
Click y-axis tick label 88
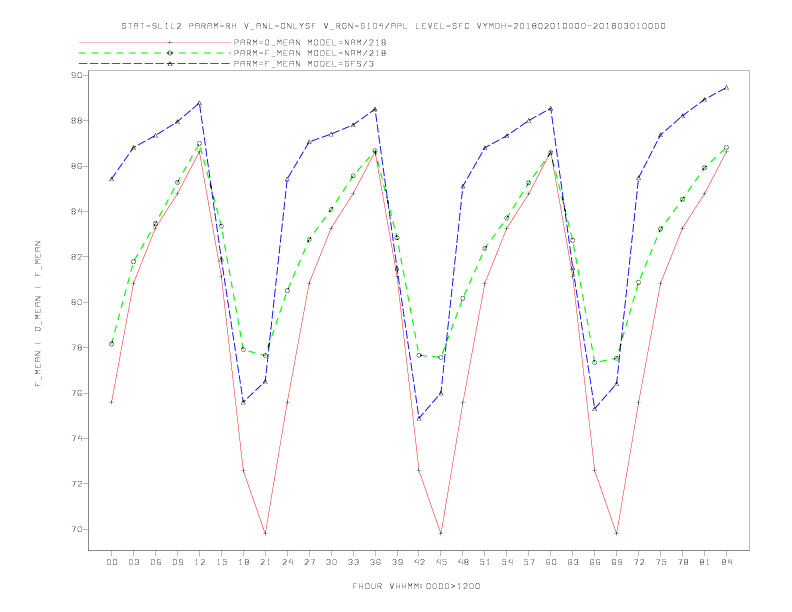tap(76, 121)
